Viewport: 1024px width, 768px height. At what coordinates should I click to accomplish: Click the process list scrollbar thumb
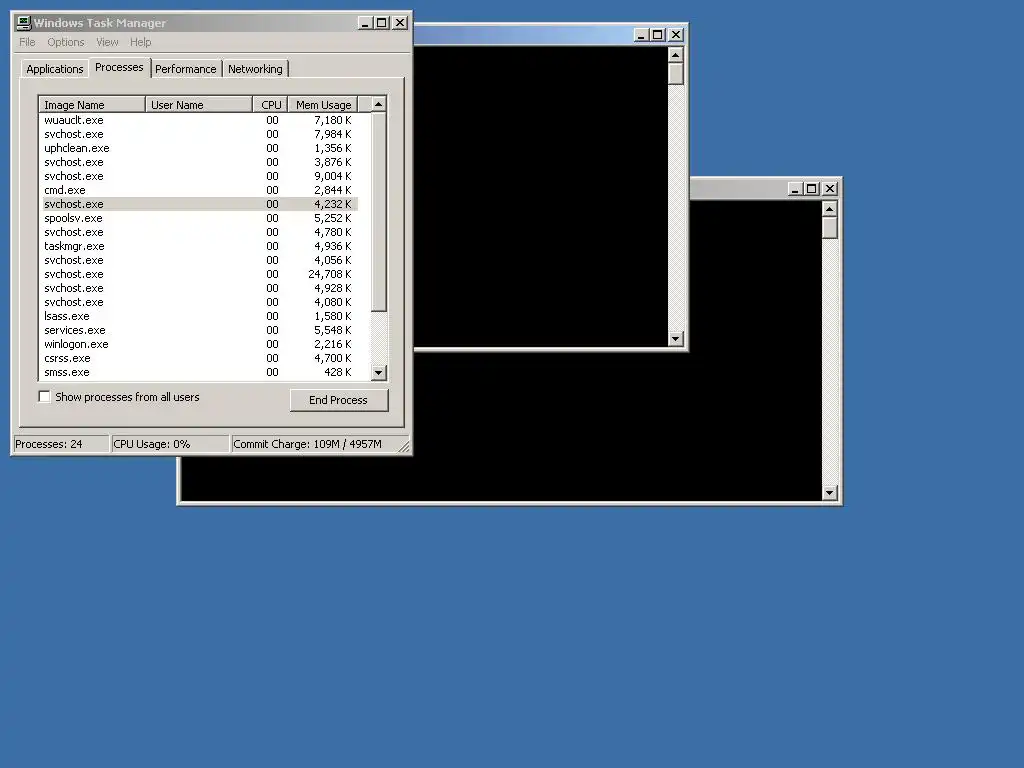tap(379, 212)
